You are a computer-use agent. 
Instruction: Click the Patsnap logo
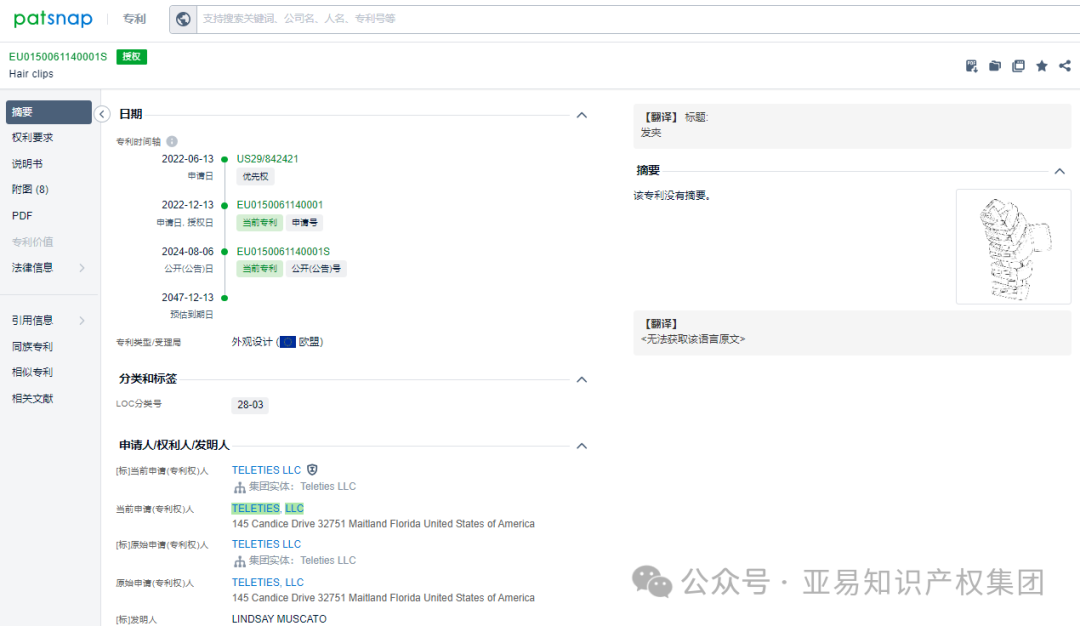(x=53, y=19)
